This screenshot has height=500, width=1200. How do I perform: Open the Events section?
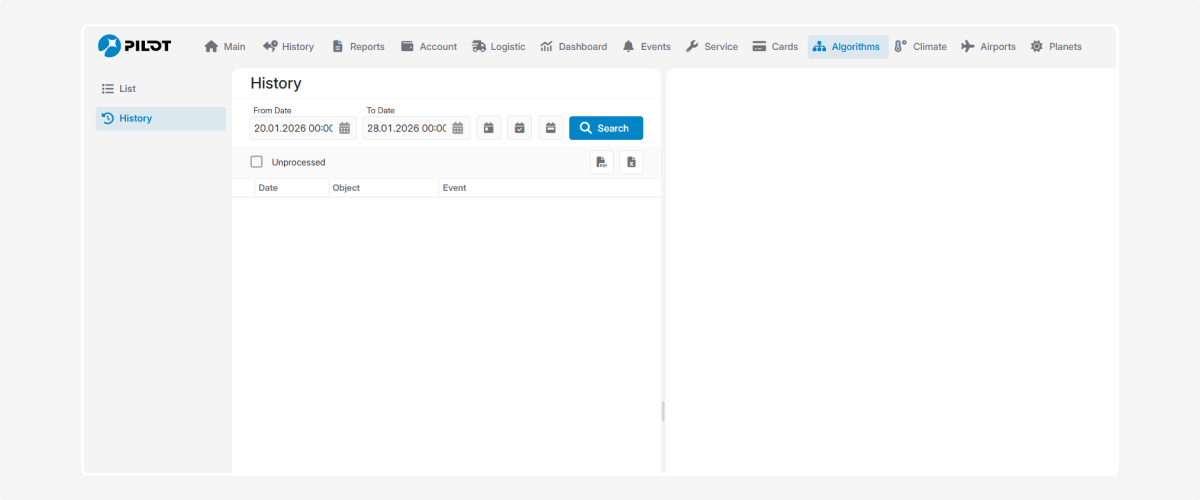coord(646,47)
